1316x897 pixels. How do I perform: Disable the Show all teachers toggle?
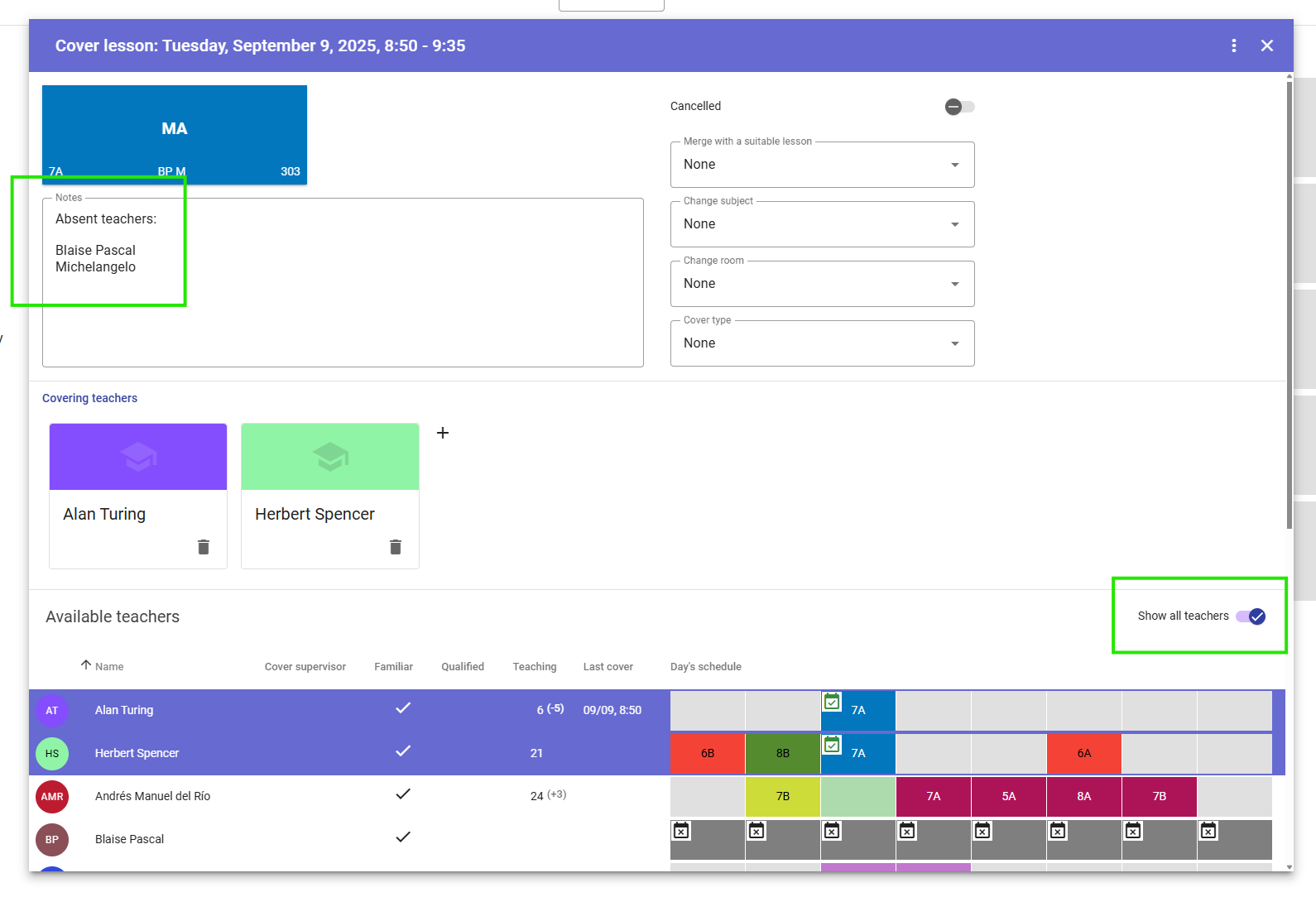click(x=1250, y=616)
